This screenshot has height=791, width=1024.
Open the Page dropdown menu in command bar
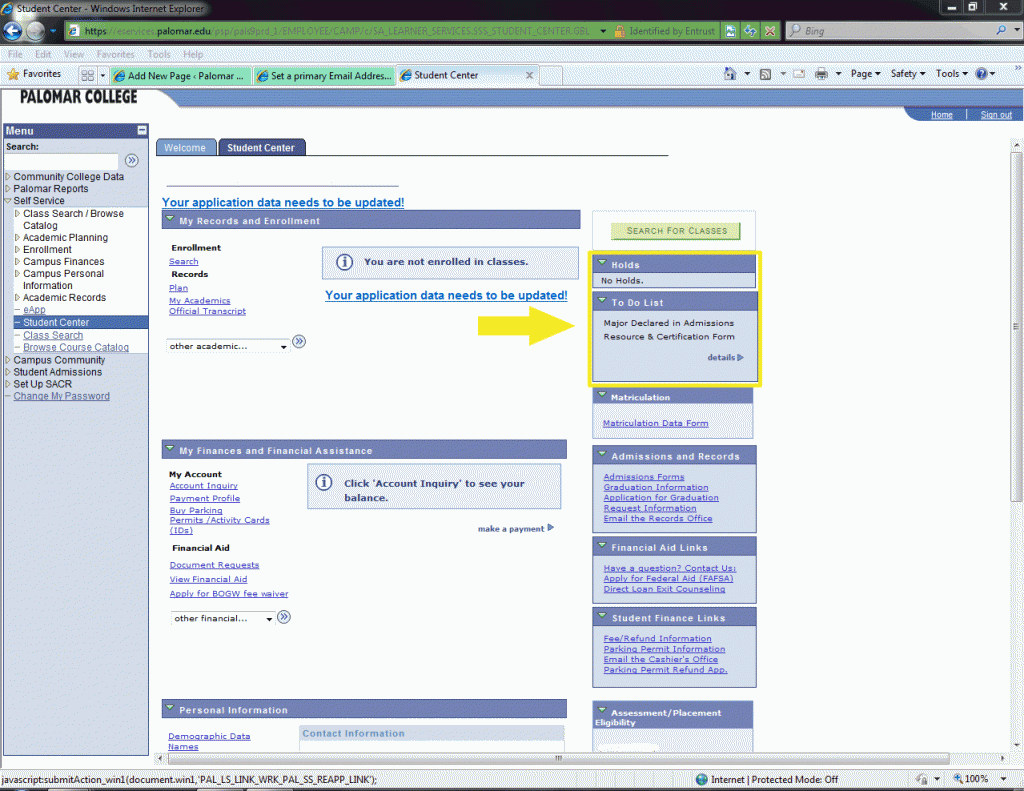click(865, 74)
